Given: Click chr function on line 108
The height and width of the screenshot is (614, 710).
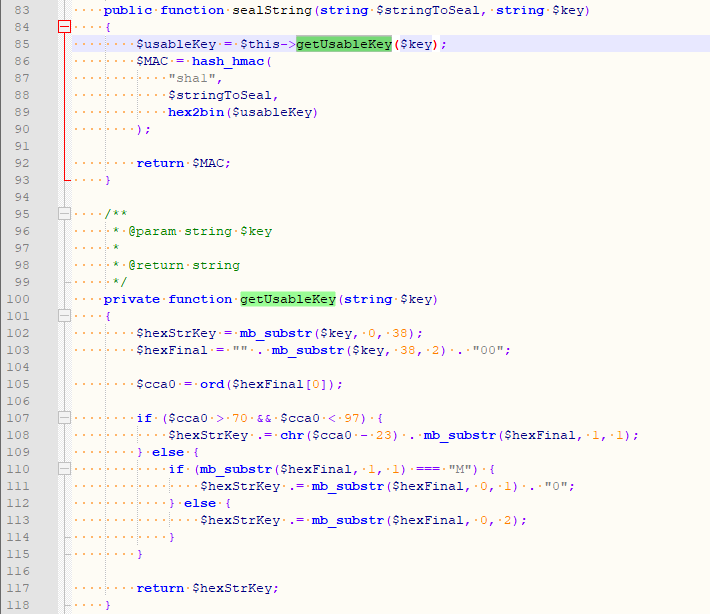Looking at the screenshot, I should click(x=292, y=435).
